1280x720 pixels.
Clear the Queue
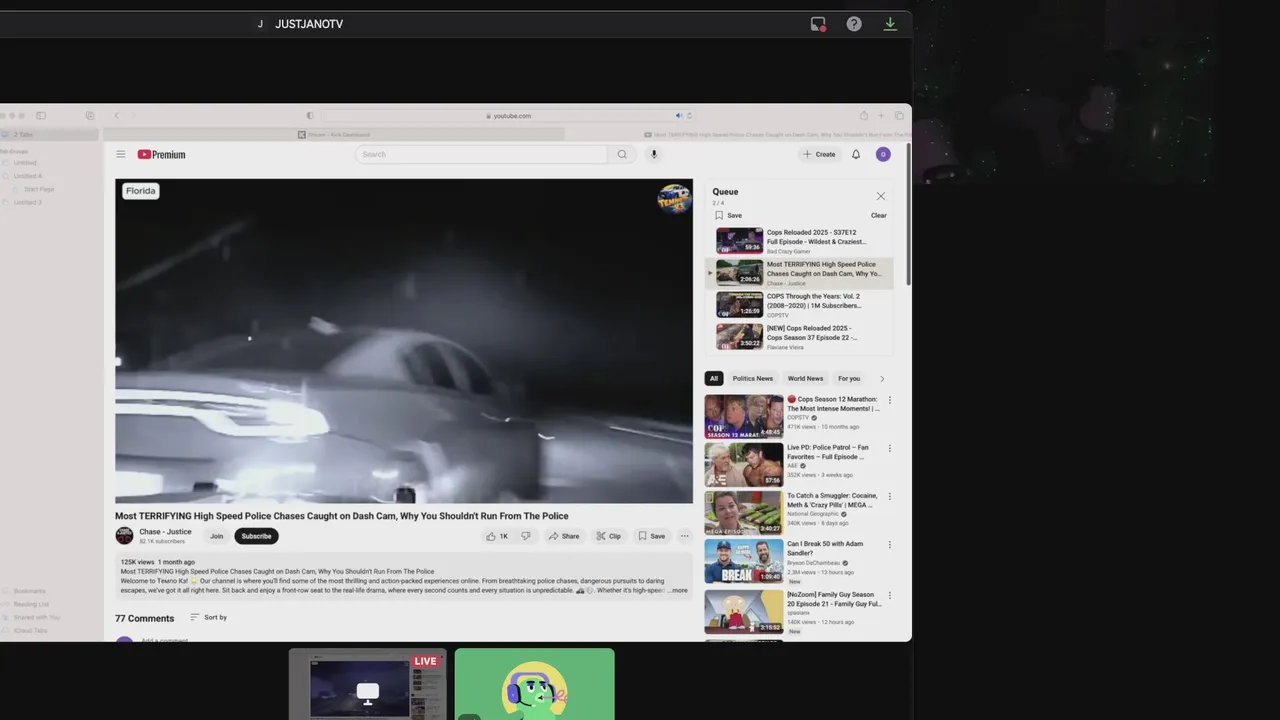[878, 215]
